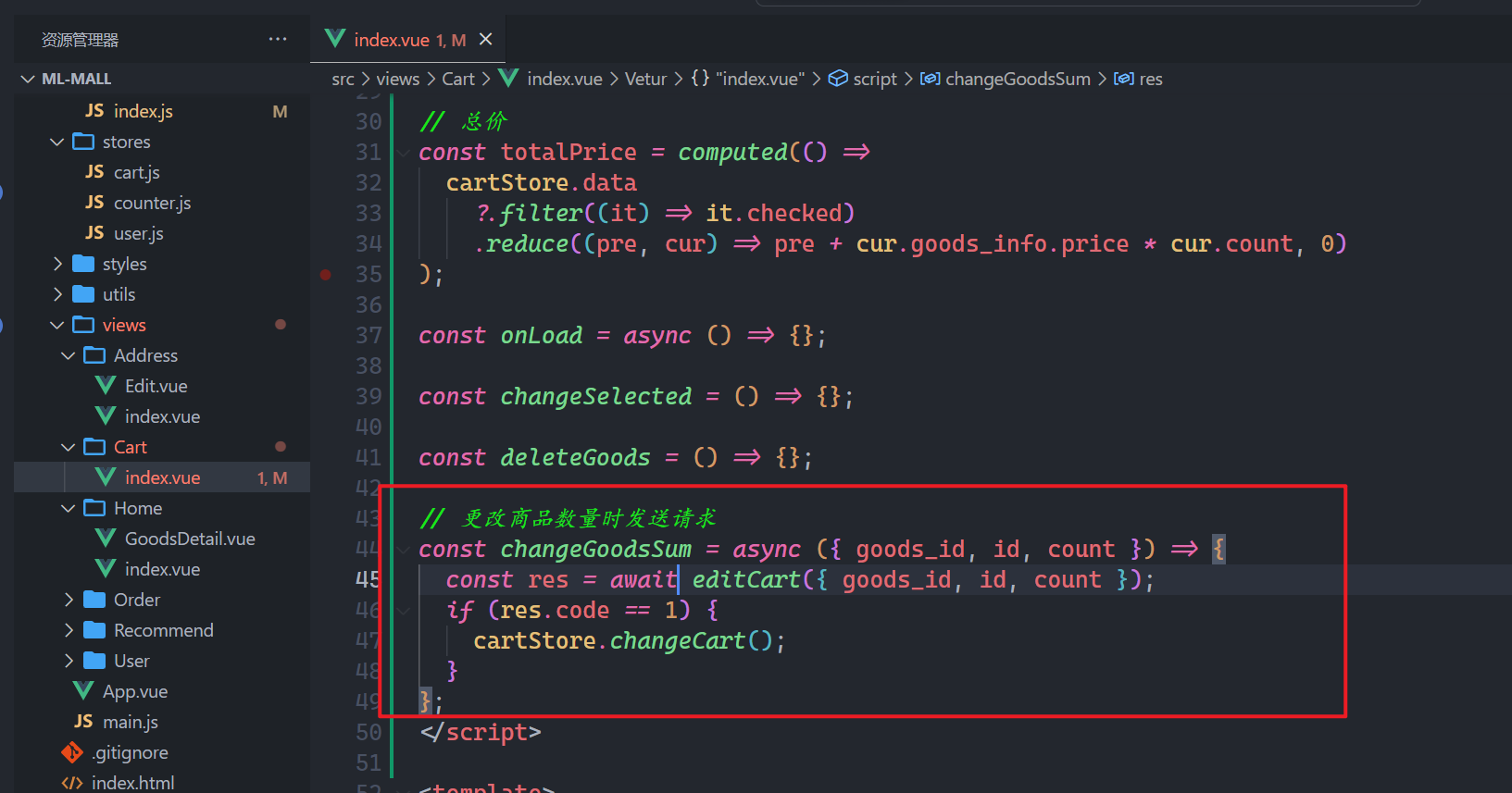The image size is (1512, 793).
Task: Click the Vue icon on the editor tab
Action: 335,39
